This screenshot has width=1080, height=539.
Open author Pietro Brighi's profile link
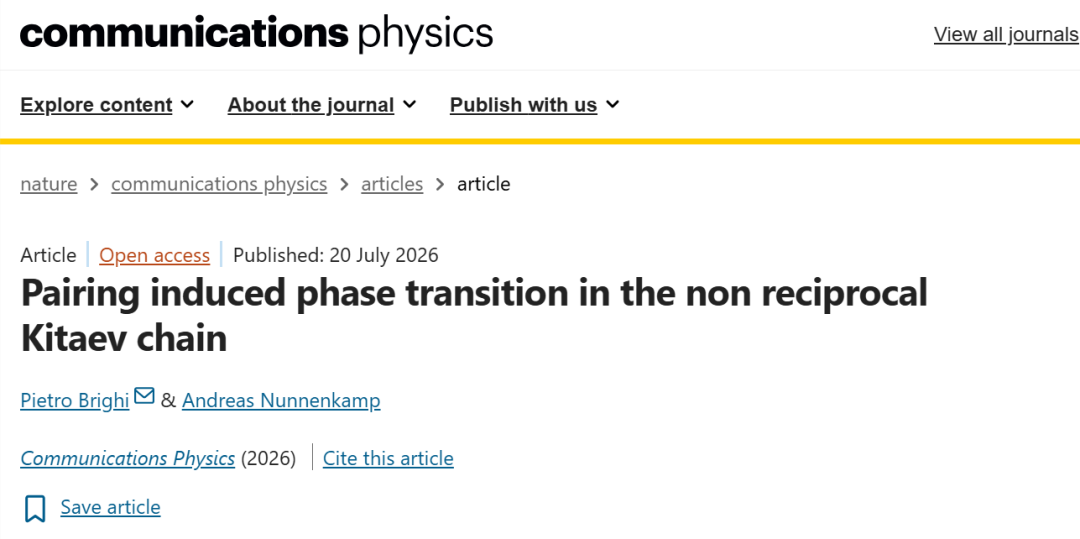75,400
